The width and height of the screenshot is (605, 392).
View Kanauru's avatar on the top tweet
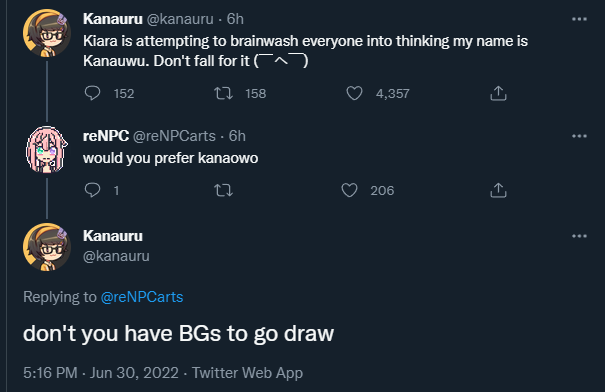pos(47,33)
